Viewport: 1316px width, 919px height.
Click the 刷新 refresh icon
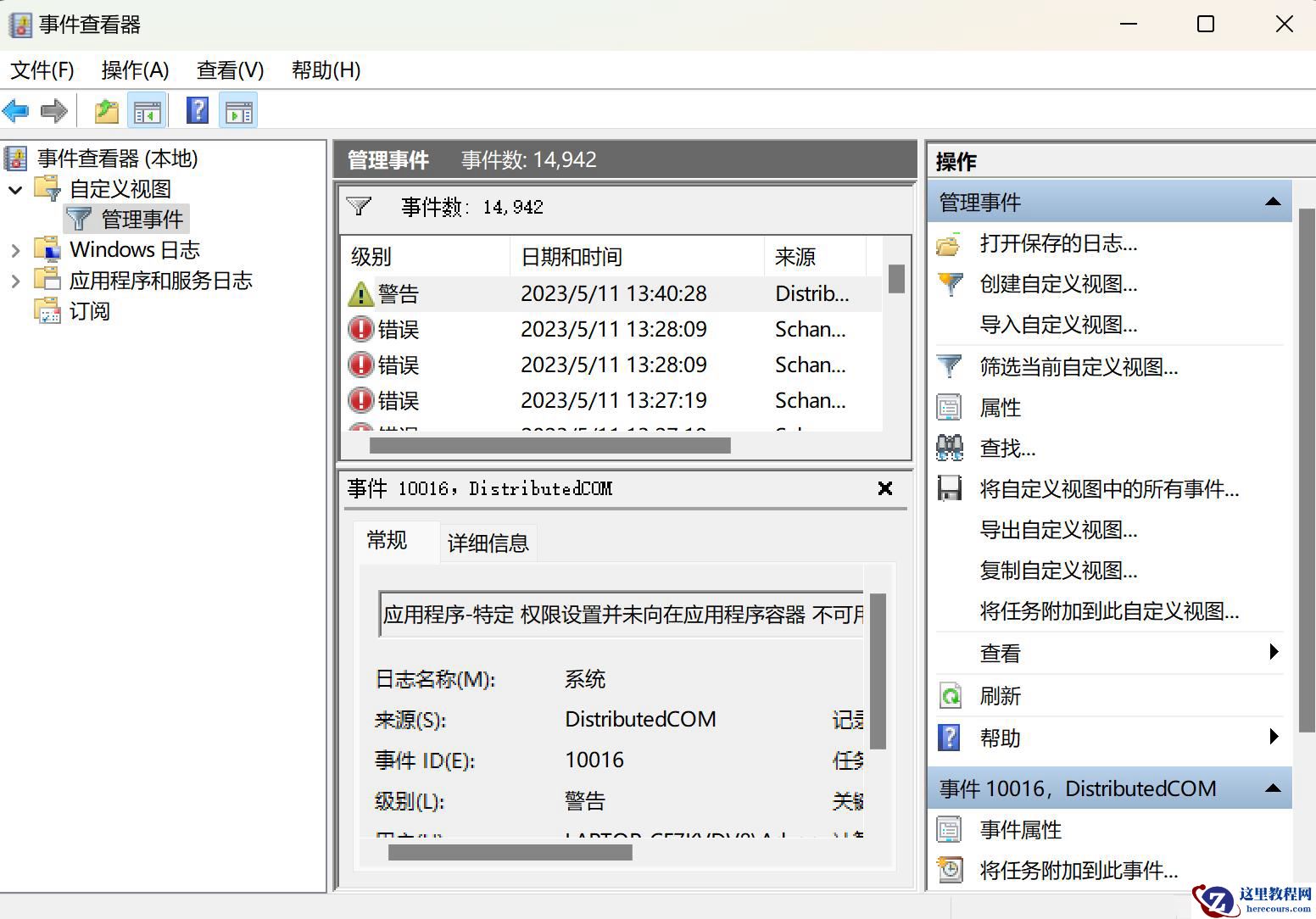[x=951, y=695]
